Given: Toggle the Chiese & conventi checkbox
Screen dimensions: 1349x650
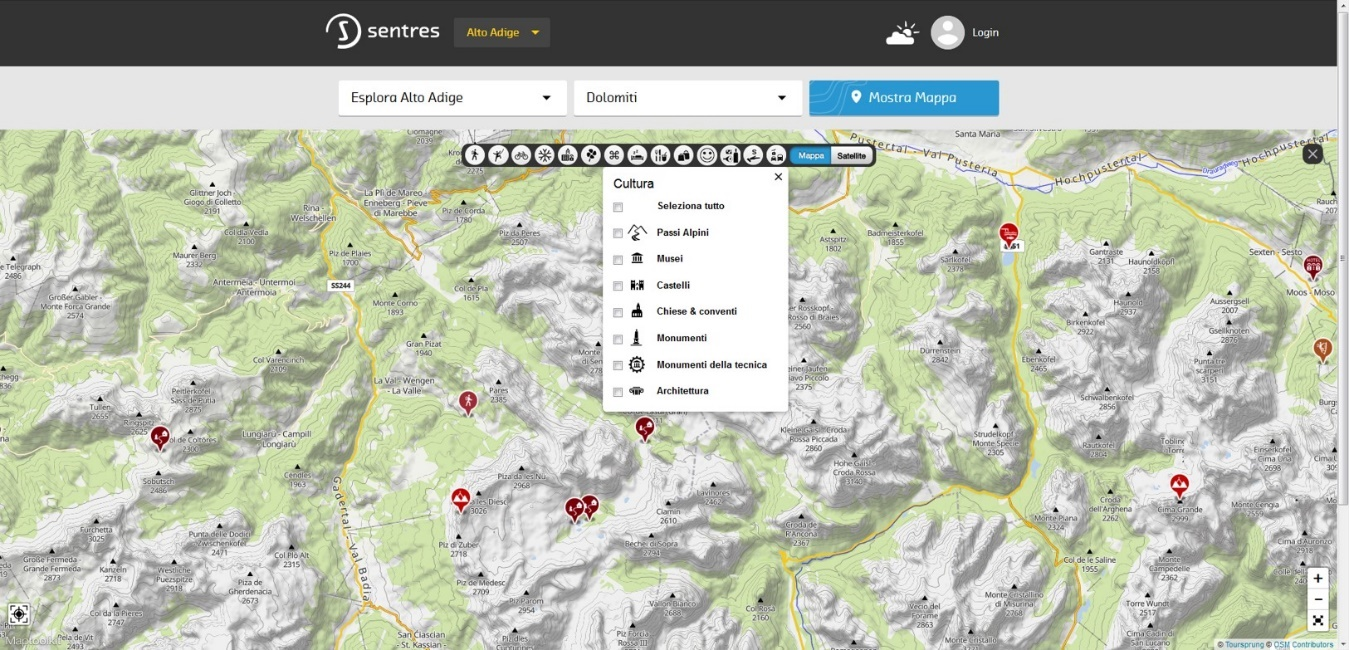Looking at the screenshot, I should pyautogui.click(x=618, y=312).
